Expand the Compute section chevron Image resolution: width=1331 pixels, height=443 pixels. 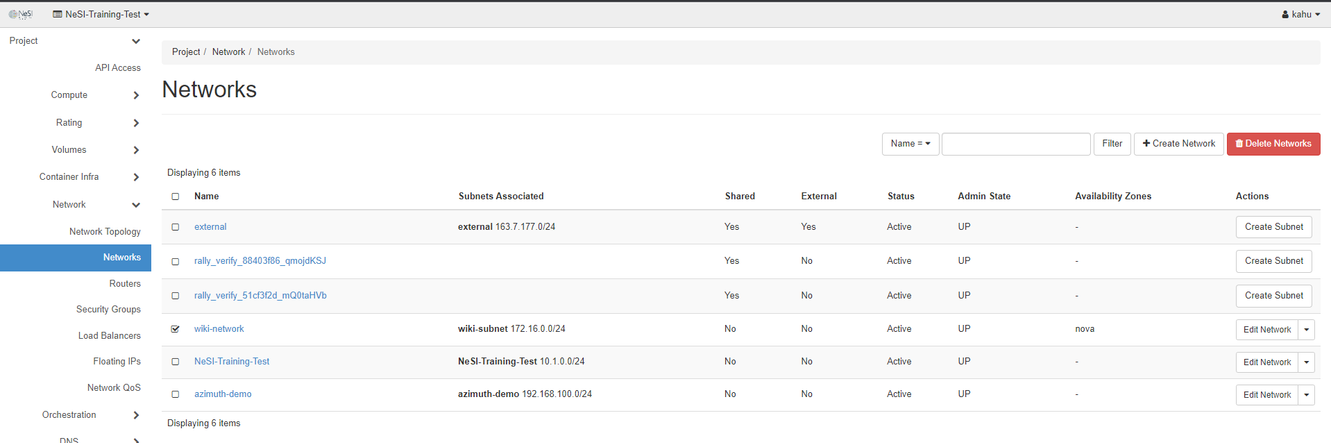pos(136,96)
